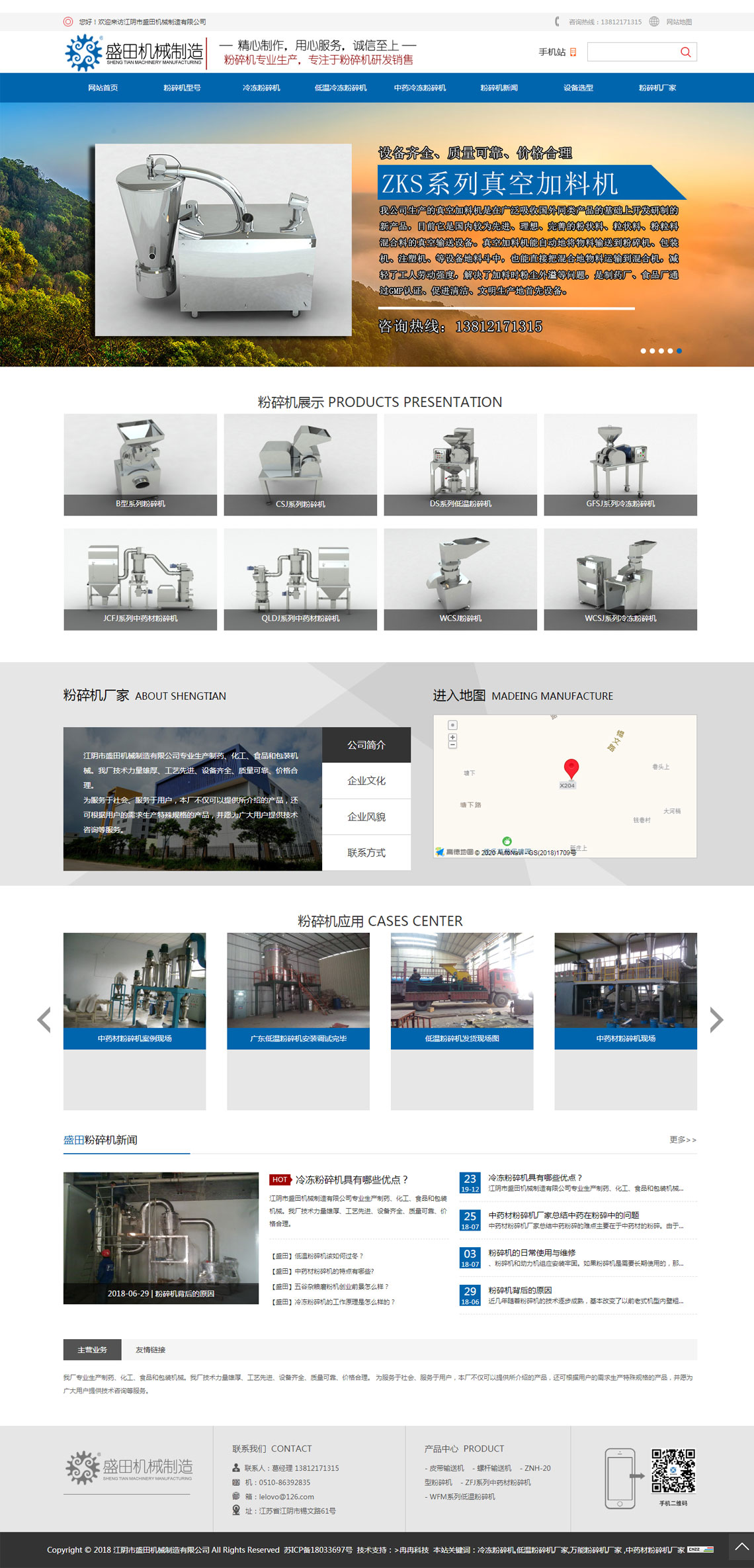
Task: Open the 粉碎机新闻 navigation menu item
Action: tap(499, 88)
